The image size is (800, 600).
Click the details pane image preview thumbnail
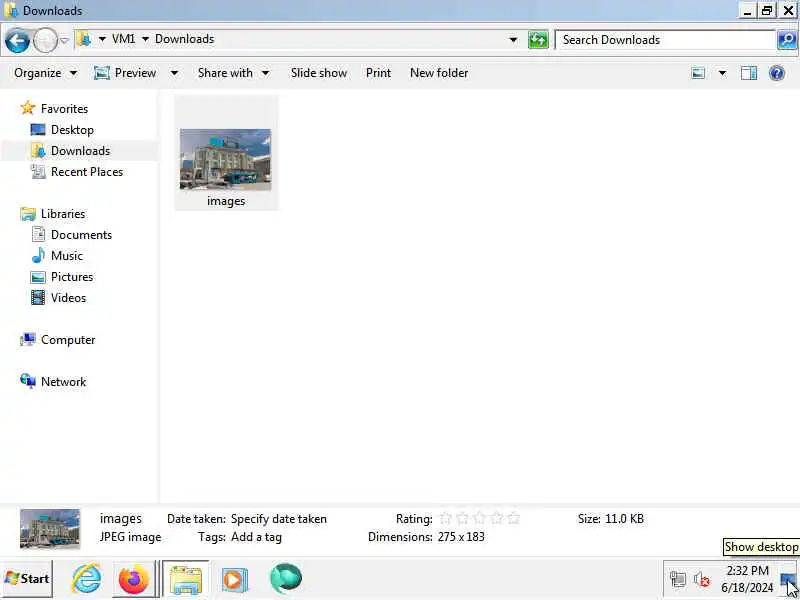click(x=50, y=529)
